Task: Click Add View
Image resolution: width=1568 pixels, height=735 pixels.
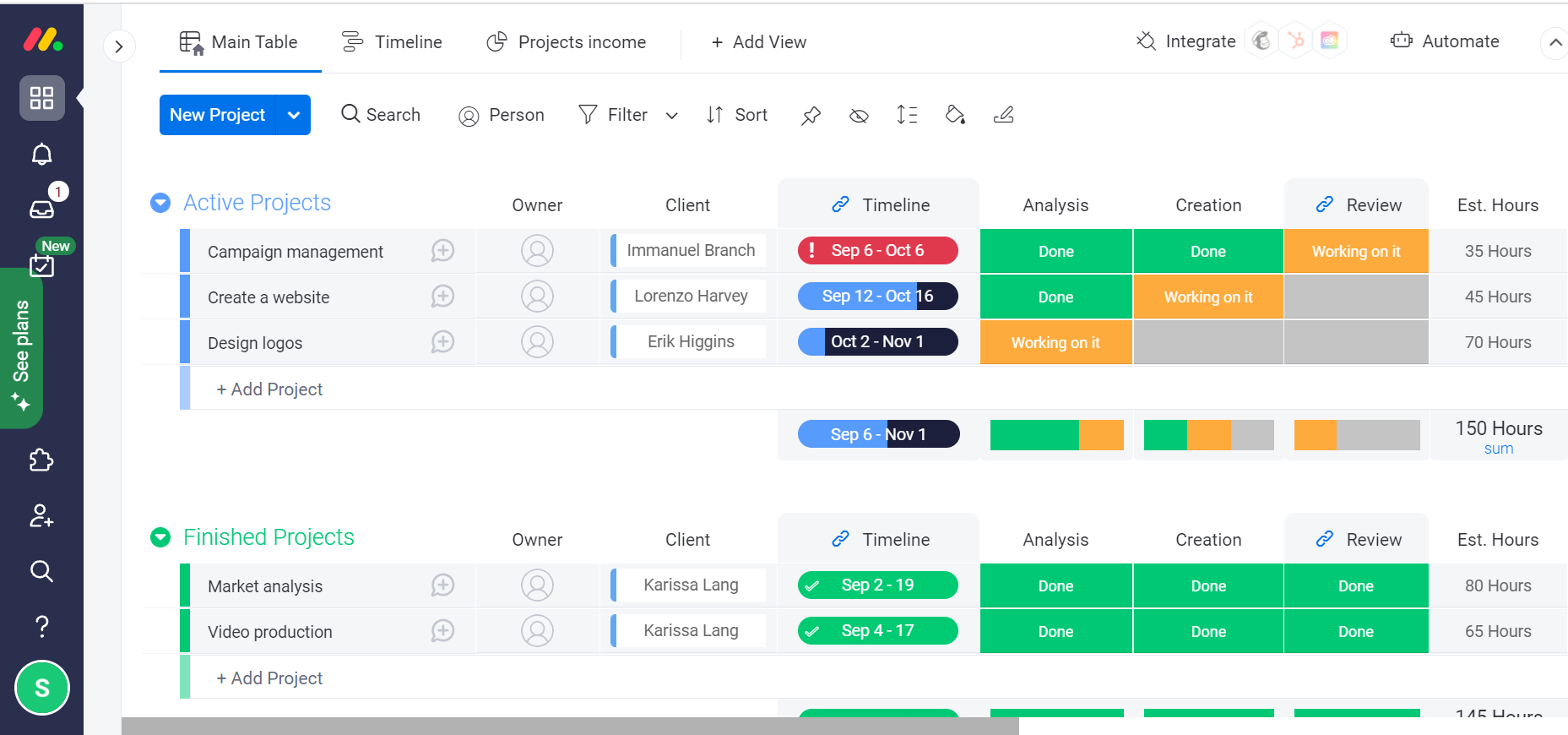Action: coord(758,42)
